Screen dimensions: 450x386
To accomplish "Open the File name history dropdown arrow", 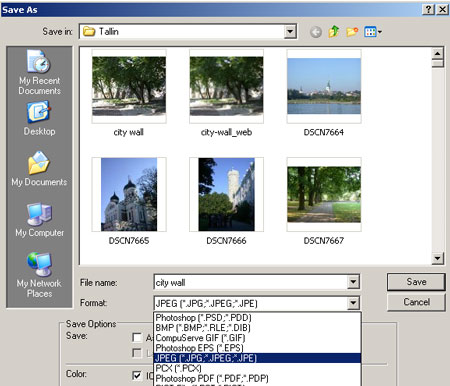I will tap(353, 282).
